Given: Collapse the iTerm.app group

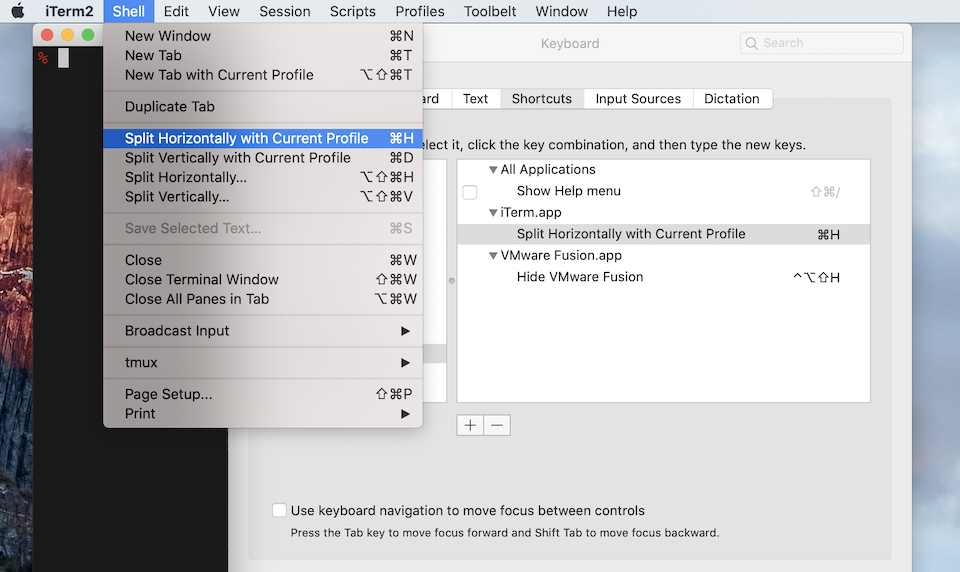Looking at the screenshot, I should click(493, 213).
